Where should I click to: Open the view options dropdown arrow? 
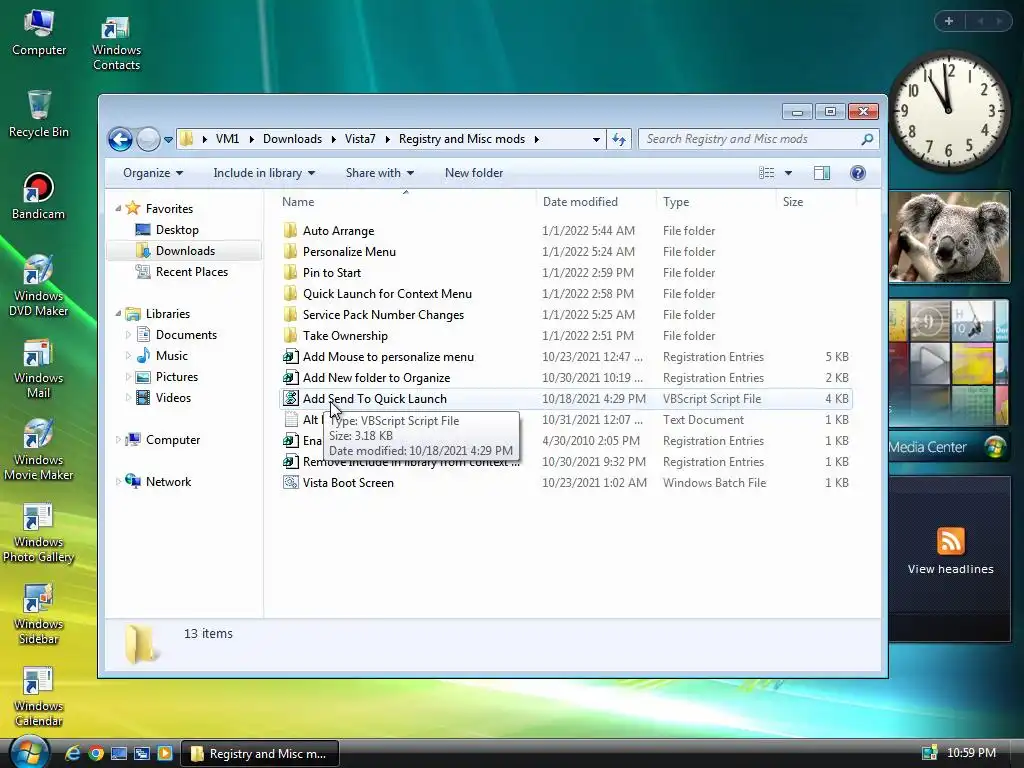coord(788,173)
